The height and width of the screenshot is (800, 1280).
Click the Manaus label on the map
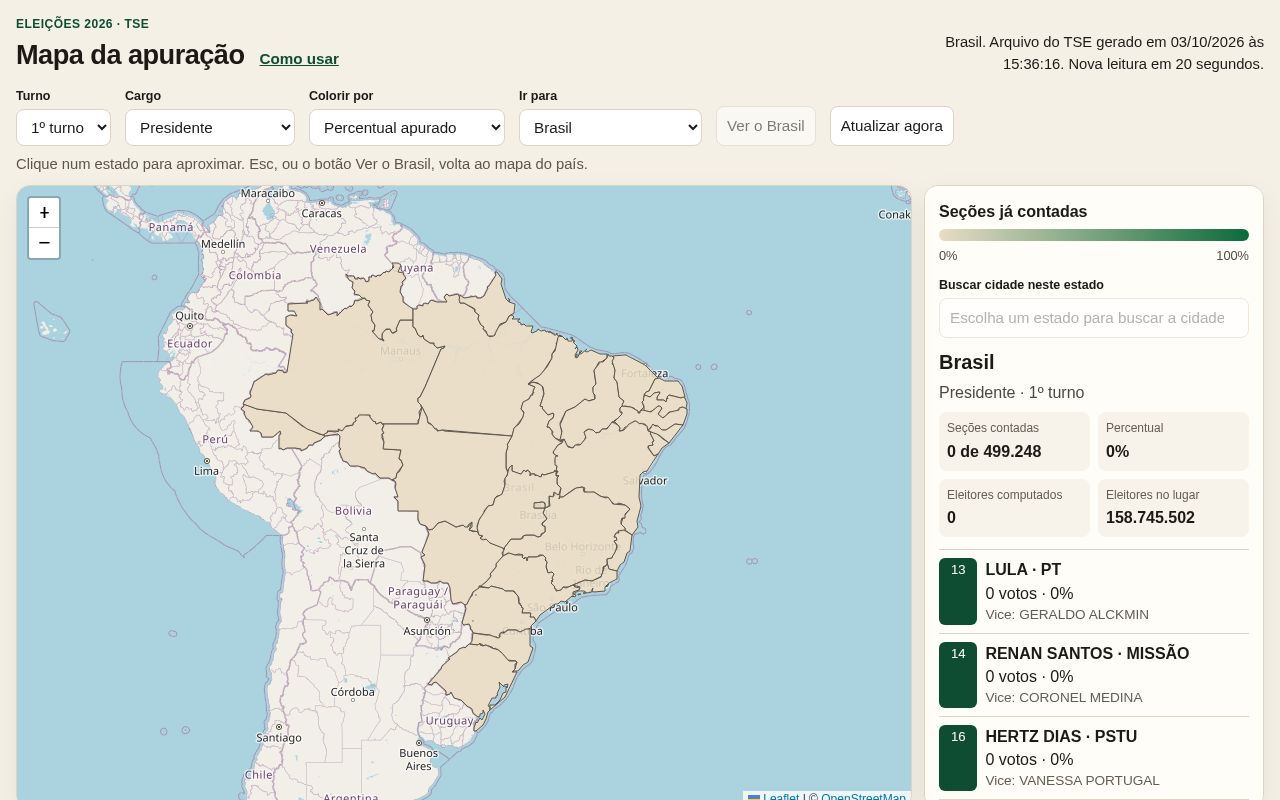pos(400,351)
